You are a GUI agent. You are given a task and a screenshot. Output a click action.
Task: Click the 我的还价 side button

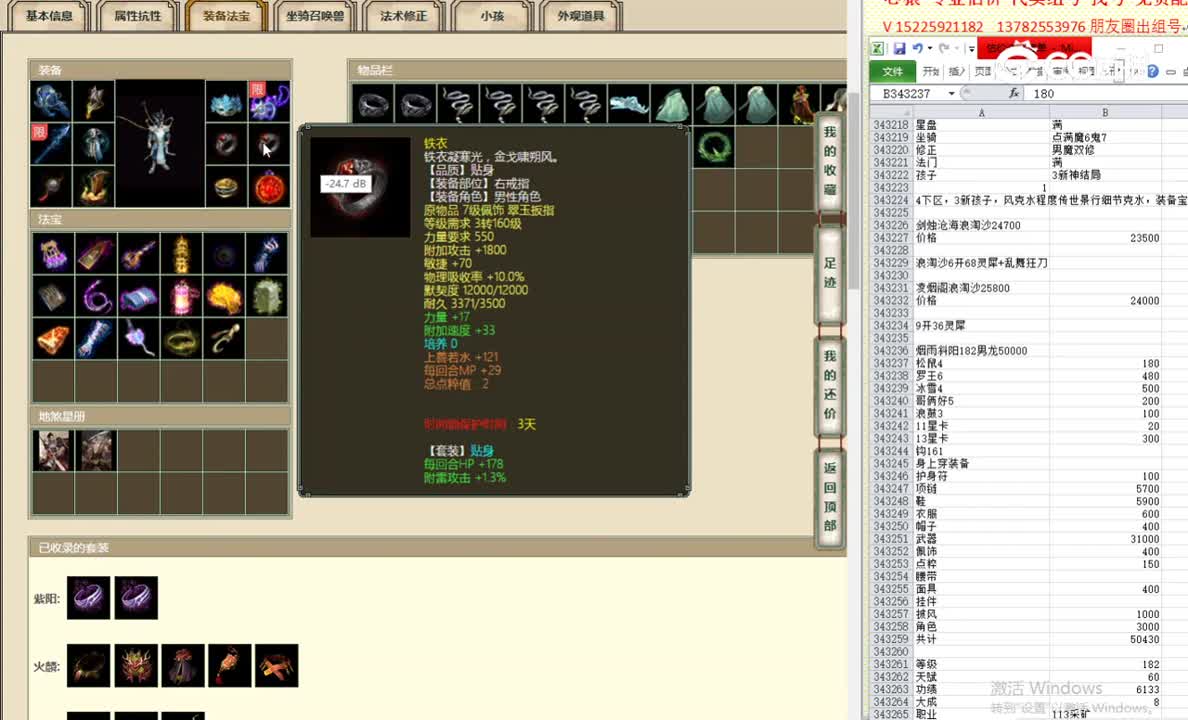point(830,385)
